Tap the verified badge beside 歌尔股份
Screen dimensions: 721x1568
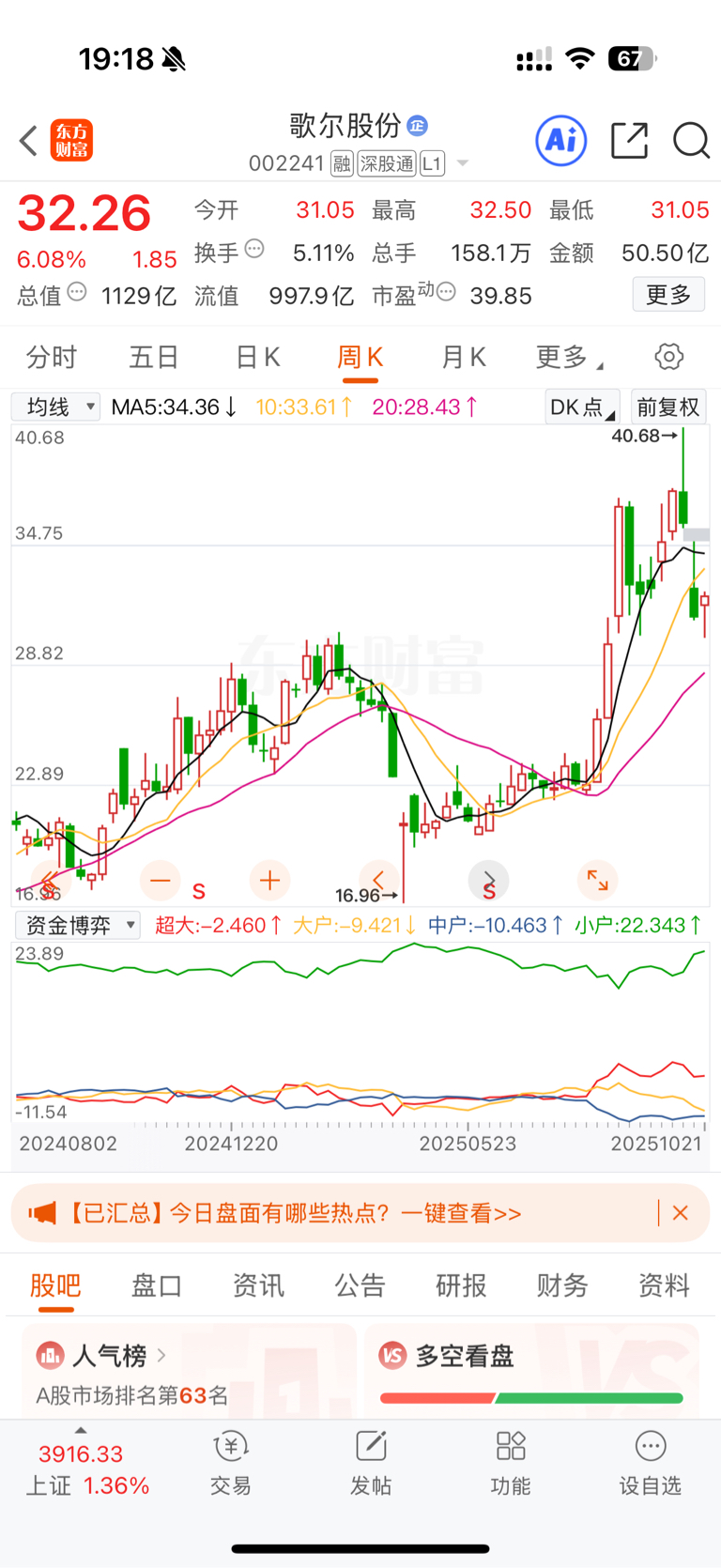[418, 125]
